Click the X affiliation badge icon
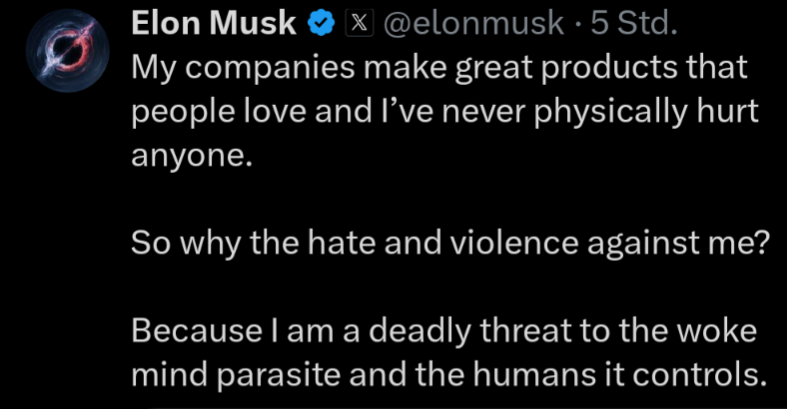The height and width of the screenshot is (409, 787). pyautogui.click(x=356, y=25)
